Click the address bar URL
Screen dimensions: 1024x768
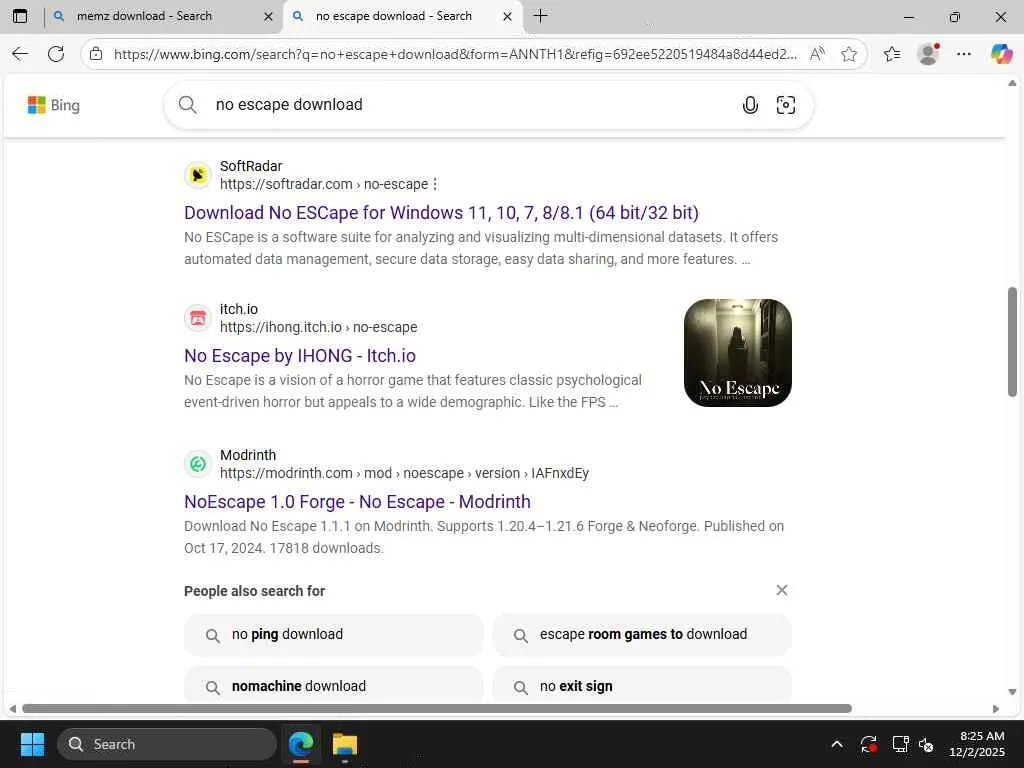pyautogui.click(x=455, y=54)
